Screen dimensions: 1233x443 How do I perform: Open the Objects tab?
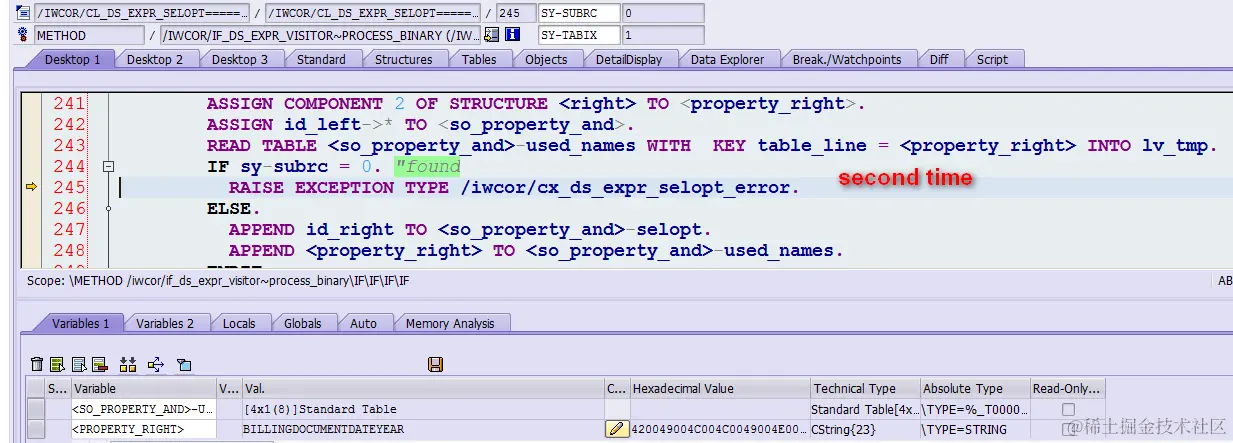click(x=546, y=59)
